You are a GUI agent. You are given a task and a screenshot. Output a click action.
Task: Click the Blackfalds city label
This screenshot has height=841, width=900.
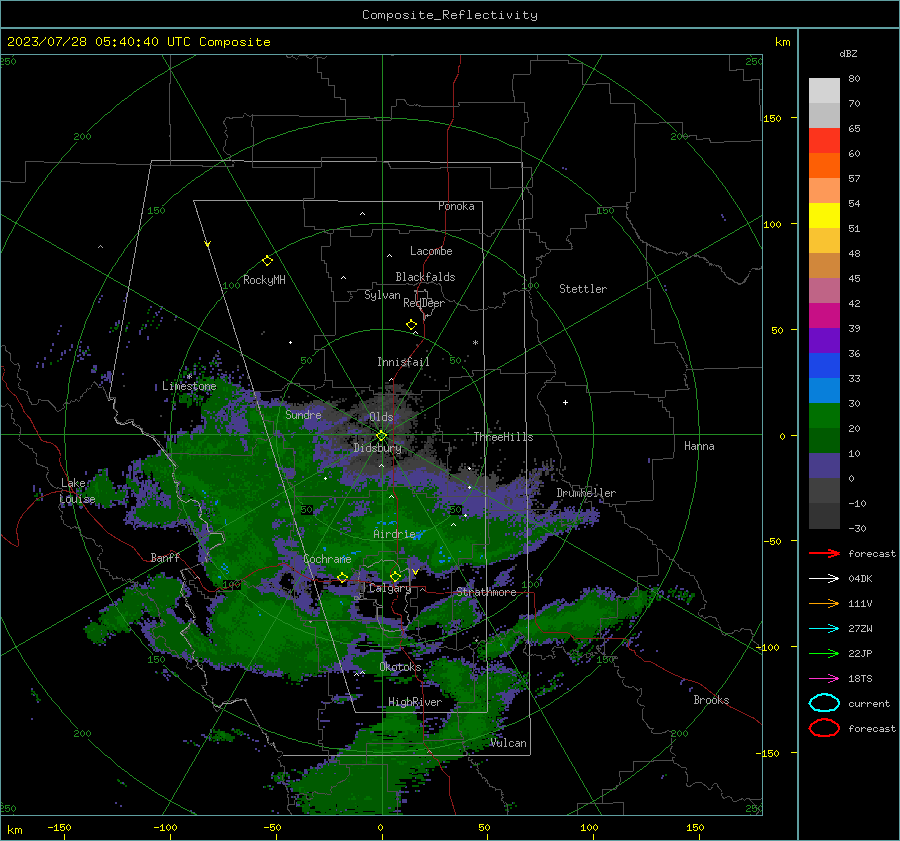(425, 277)
